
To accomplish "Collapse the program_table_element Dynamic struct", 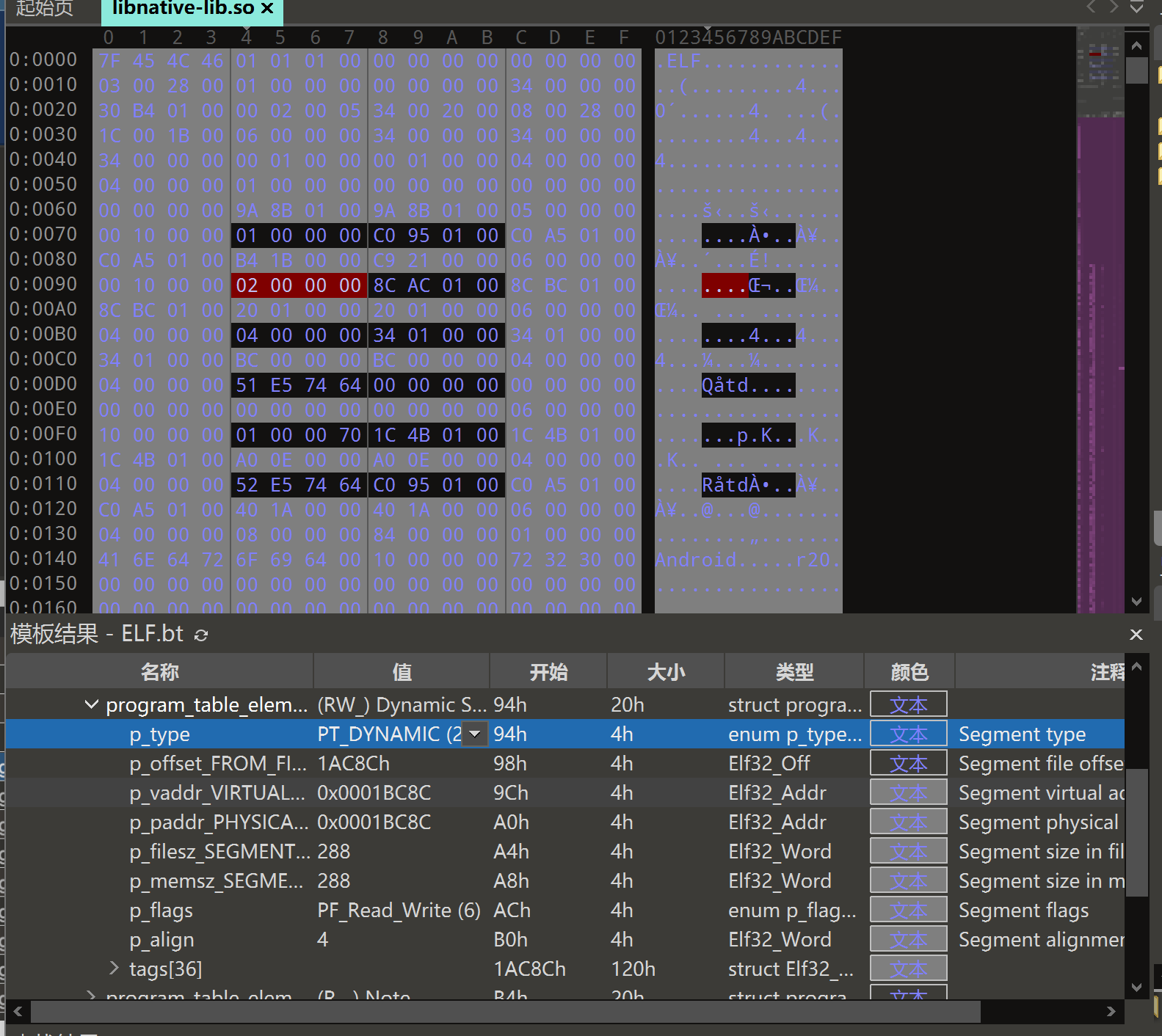I will (x=92, y=704).
